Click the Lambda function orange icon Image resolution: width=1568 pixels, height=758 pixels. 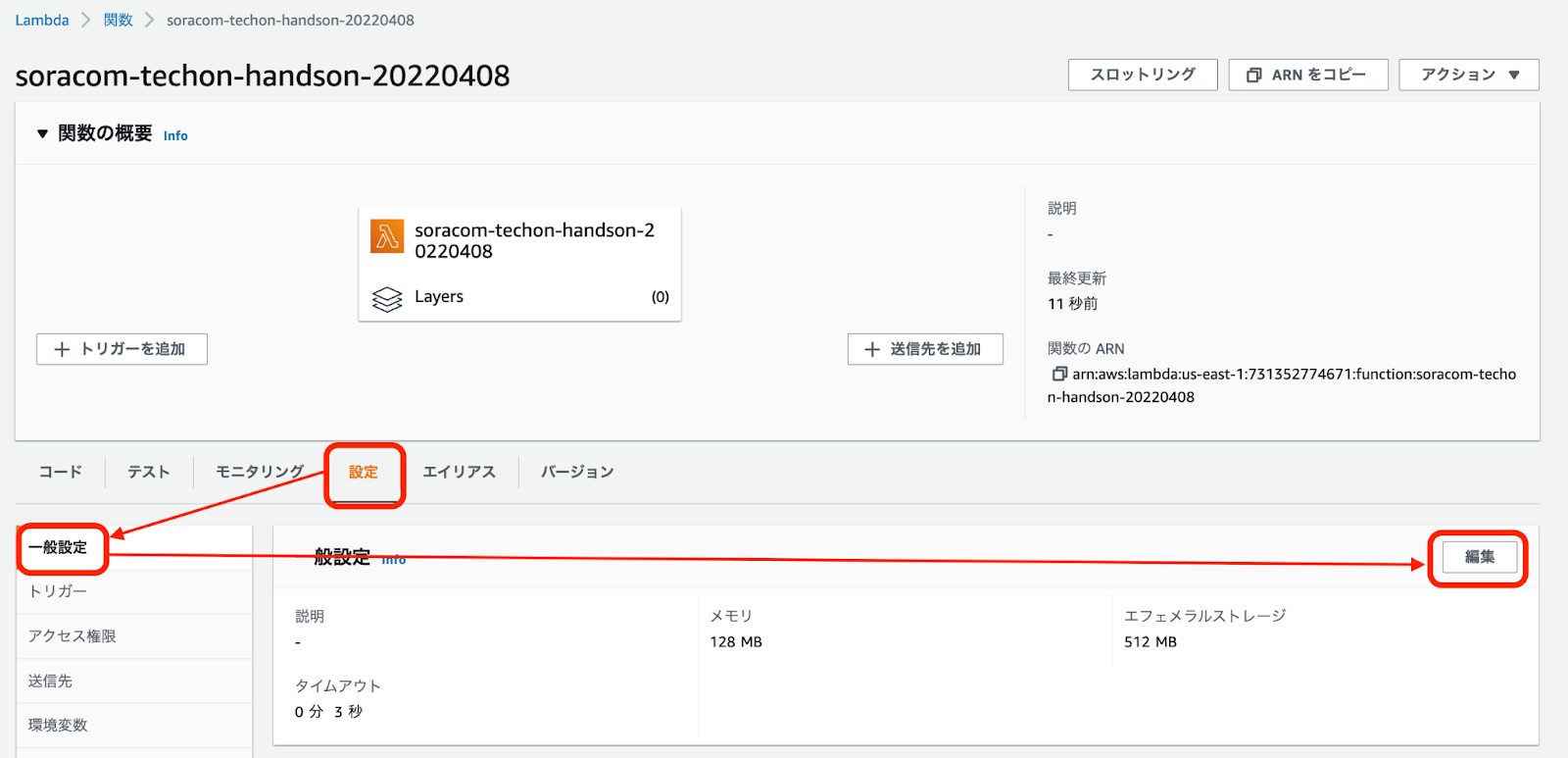pyautogui.click(x=387, y=236)
